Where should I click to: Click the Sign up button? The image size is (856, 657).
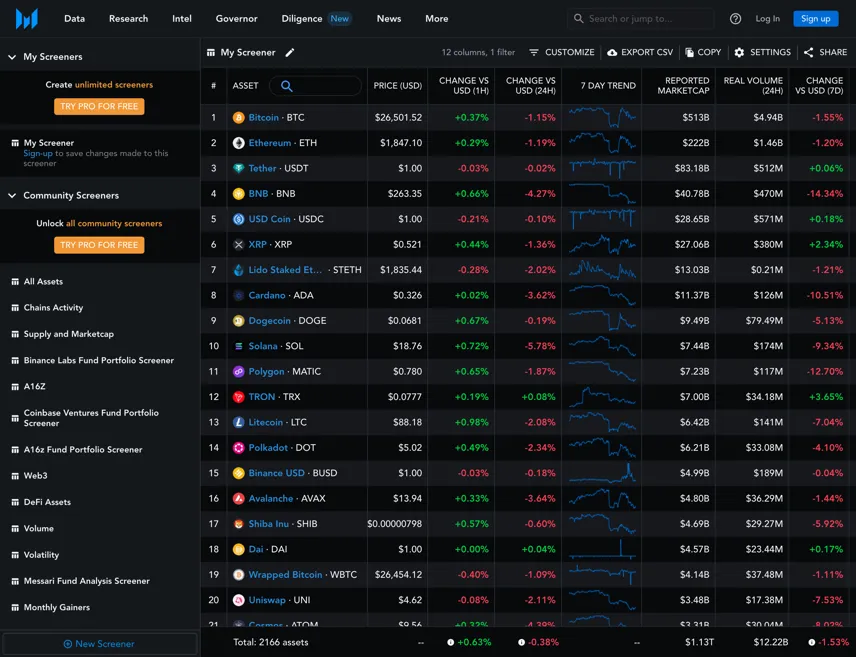tap(816, 19)
